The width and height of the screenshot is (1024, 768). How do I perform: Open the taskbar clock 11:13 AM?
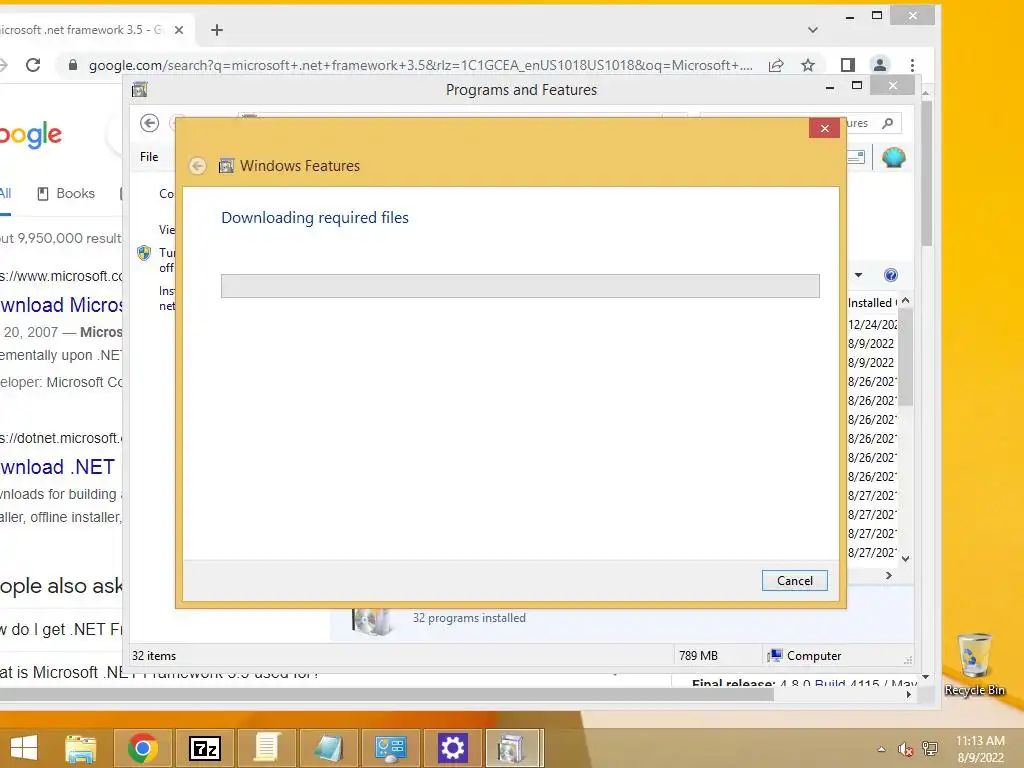tap(980, 748)
